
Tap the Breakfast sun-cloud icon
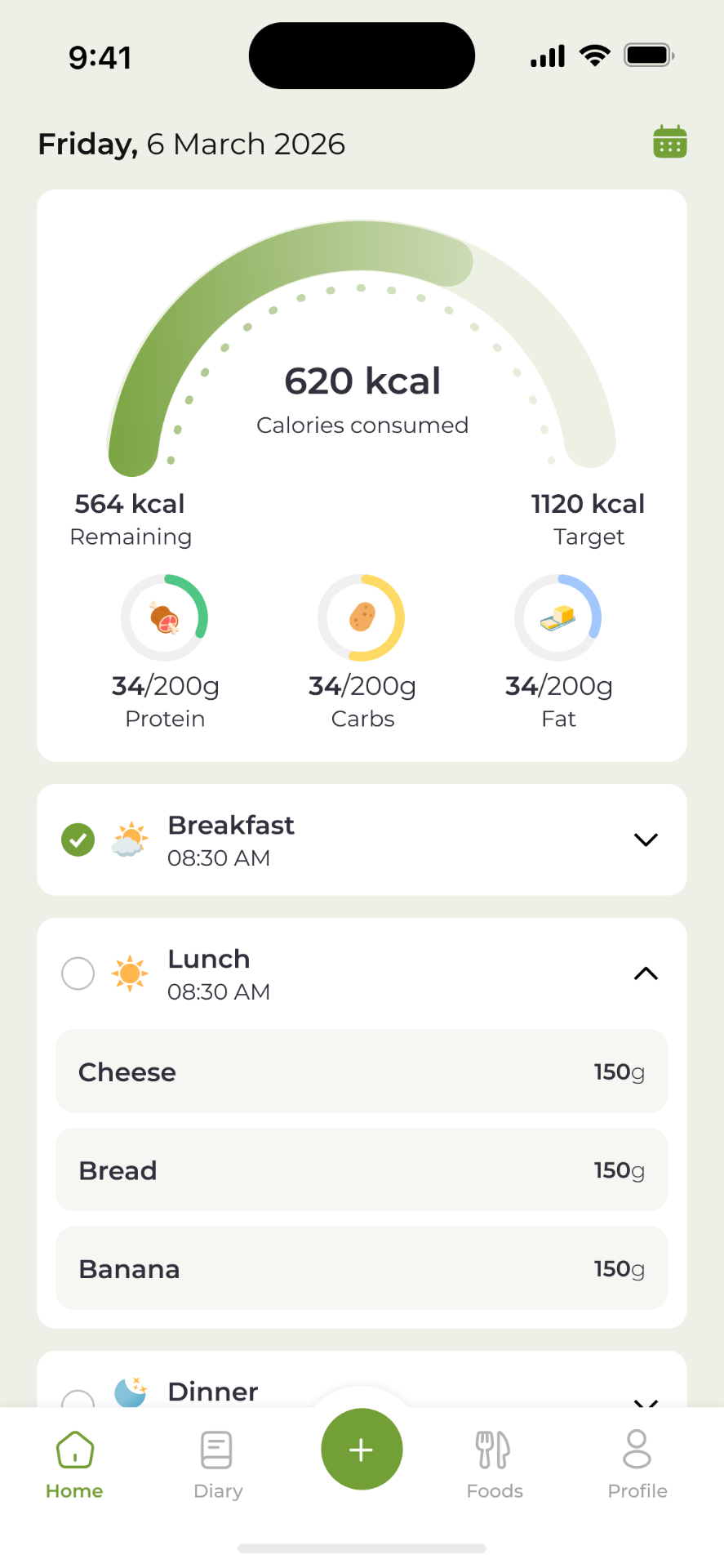coord(130,840)
